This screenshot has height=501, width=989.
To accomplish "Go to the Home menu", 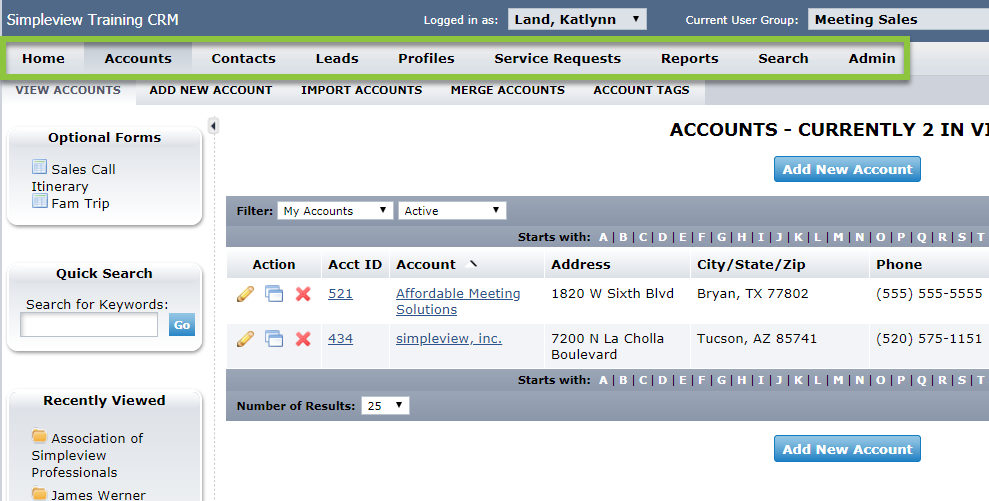I will (x=44, y=59).
